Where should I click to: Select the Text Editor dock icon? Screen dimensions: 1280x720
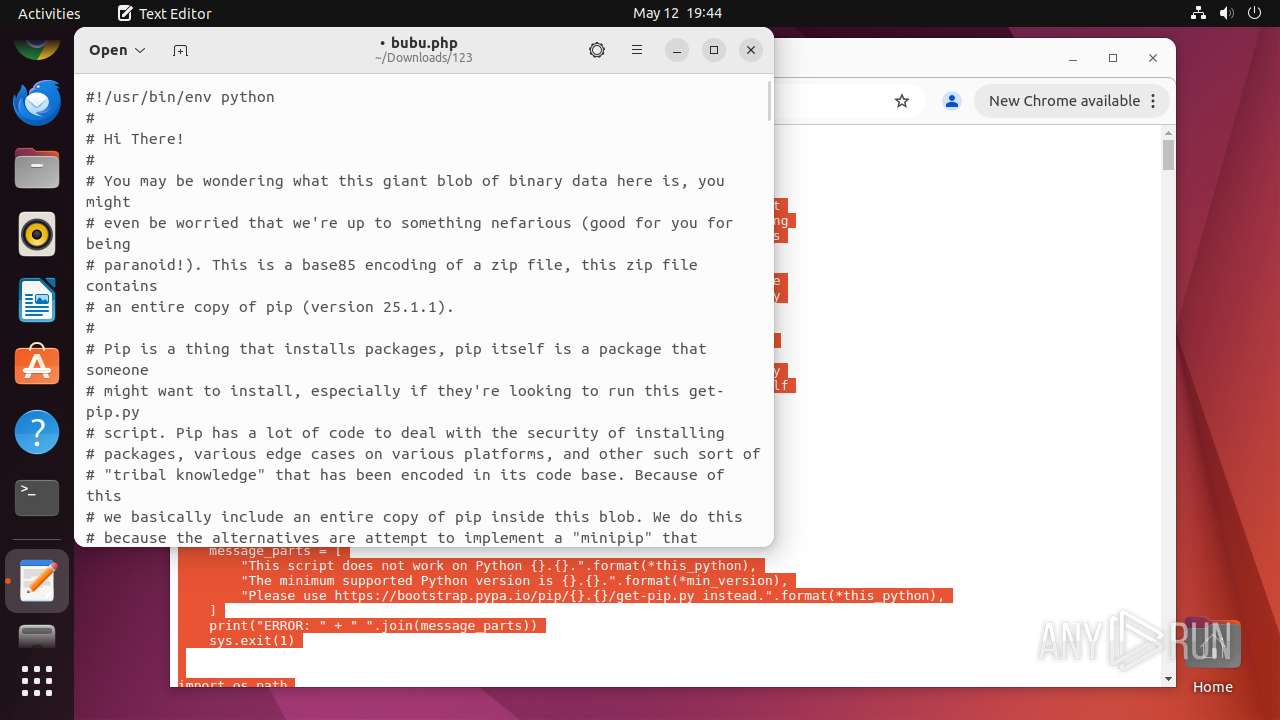pyautogui.click(x=37, y=581)
